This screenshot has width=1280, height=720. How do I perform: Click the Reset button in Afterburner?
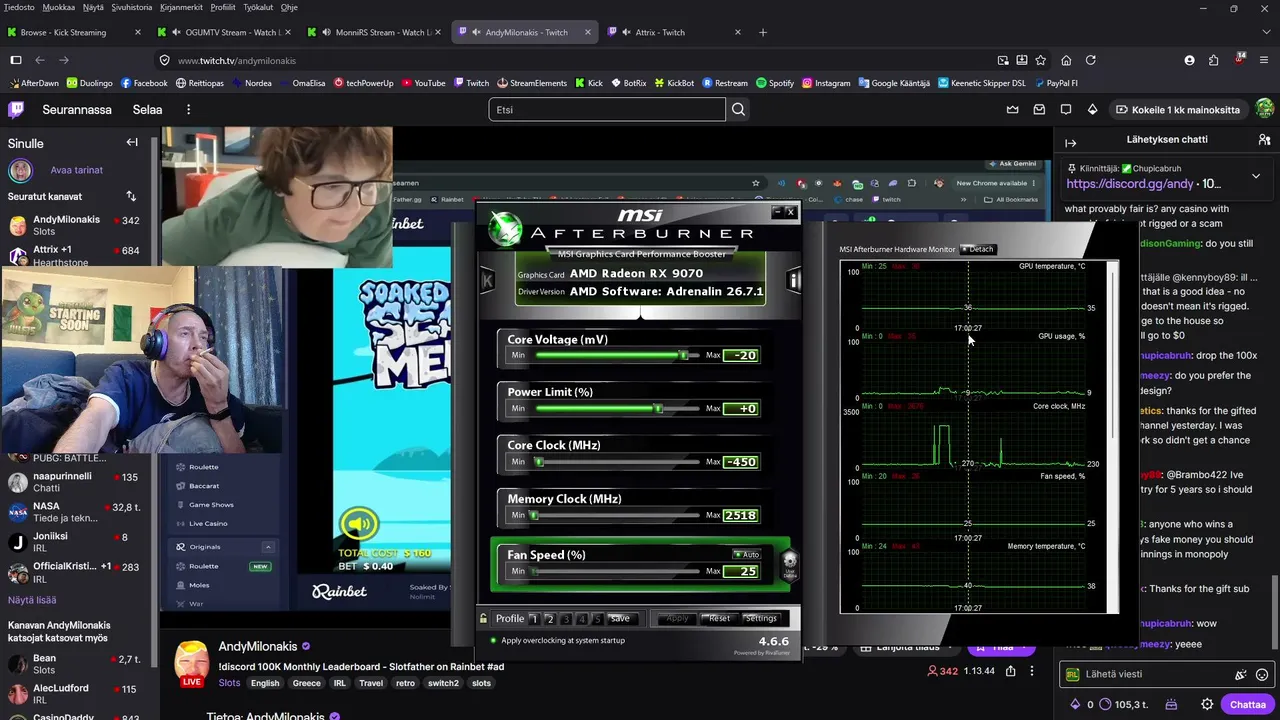pyautogui.click(x=719, y=618)
